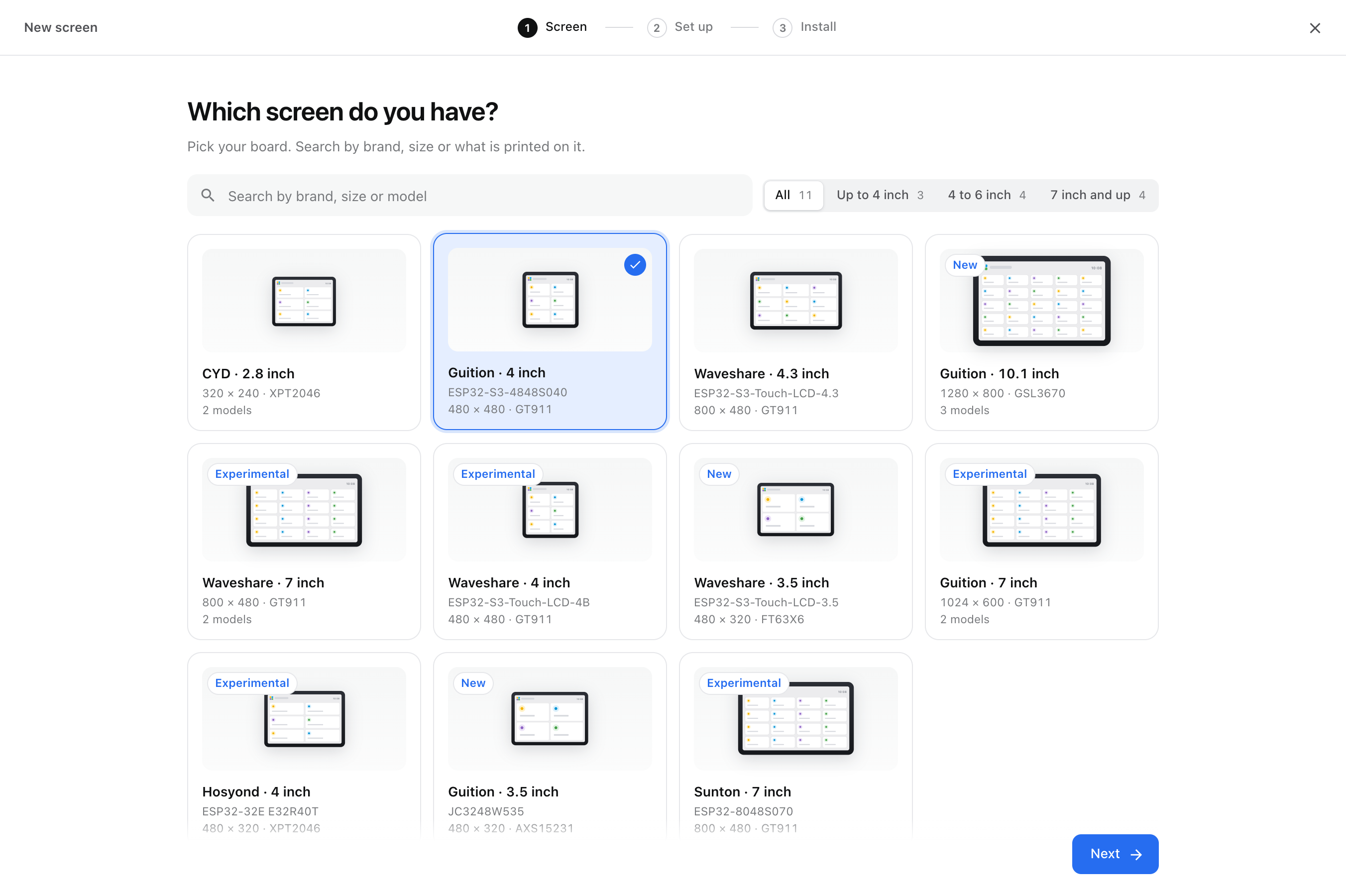Filter to 7 inch and up
The height and width of the screenshot is (896, 1346).
click(1098, 196)
